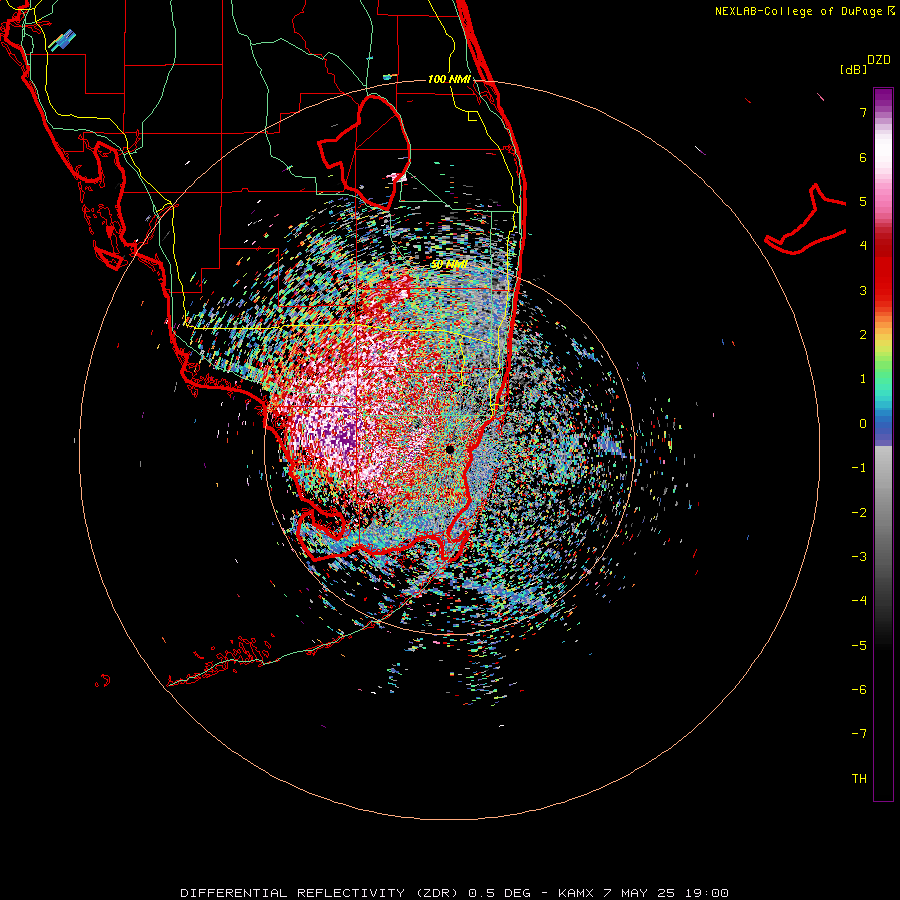This screenshot has height=900, width=900.
Task: Select the positive 2 dB scale value
Action: 863,334
